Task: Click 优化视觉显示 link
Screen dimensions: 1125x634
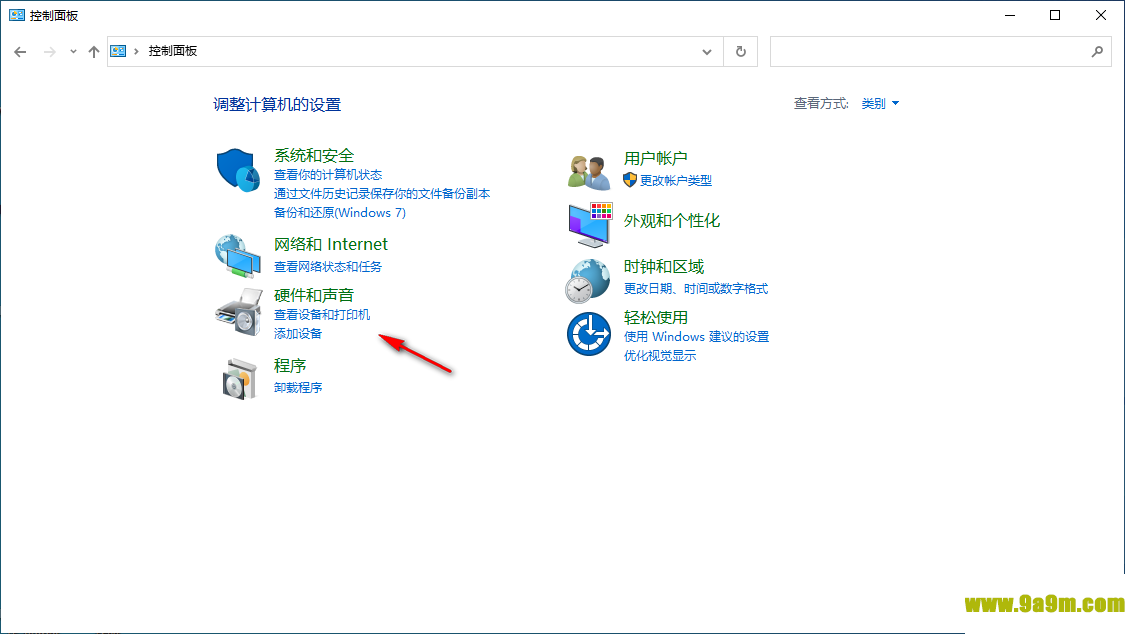Action: tap(659, 356)
